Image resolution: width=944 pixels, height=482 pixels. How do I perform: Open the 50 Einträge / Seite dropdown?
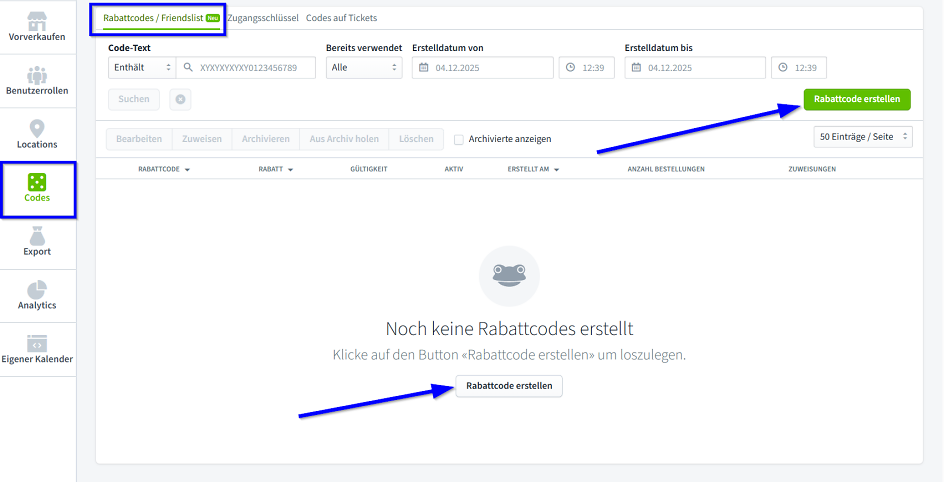tap(864, 136)
